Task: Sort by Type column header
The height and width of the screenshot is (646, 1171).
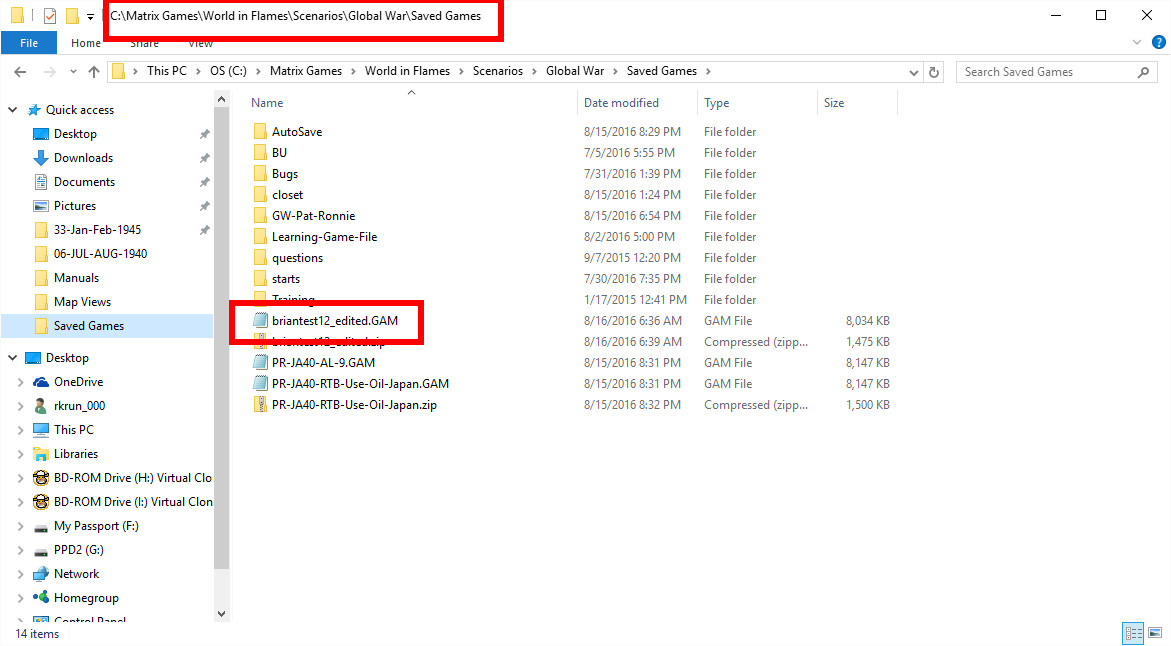Action: point(716,103)
